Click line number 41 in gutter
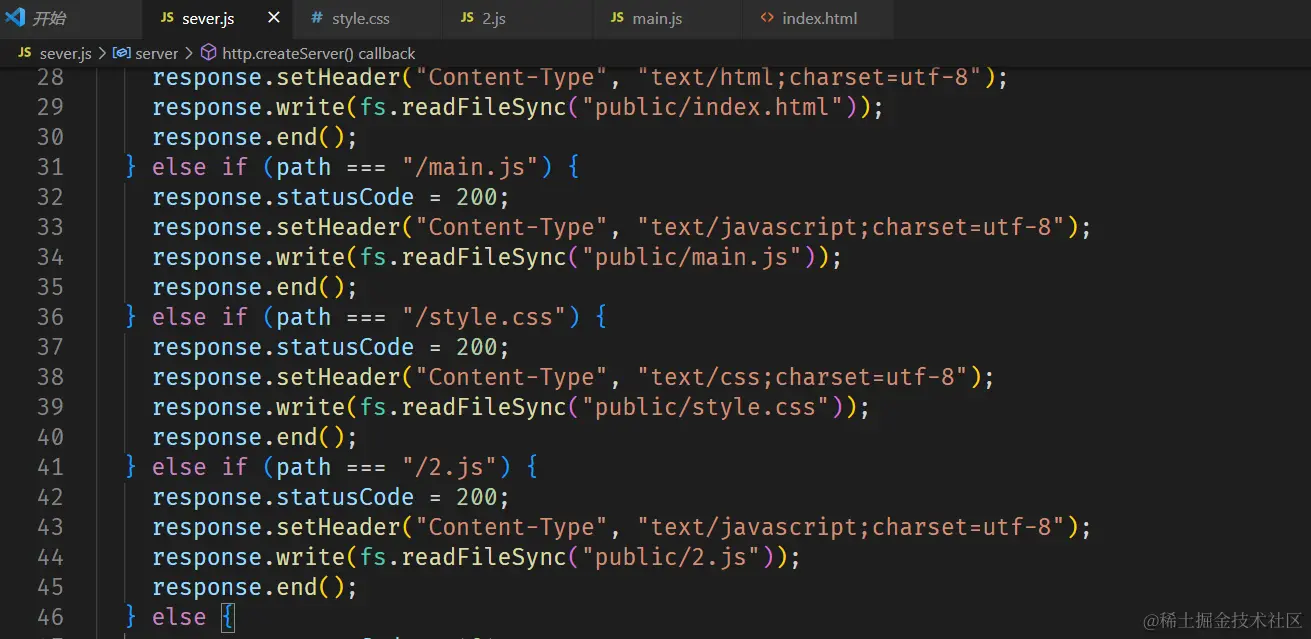This screenshot has width=1311, height=639. point(50,467)
